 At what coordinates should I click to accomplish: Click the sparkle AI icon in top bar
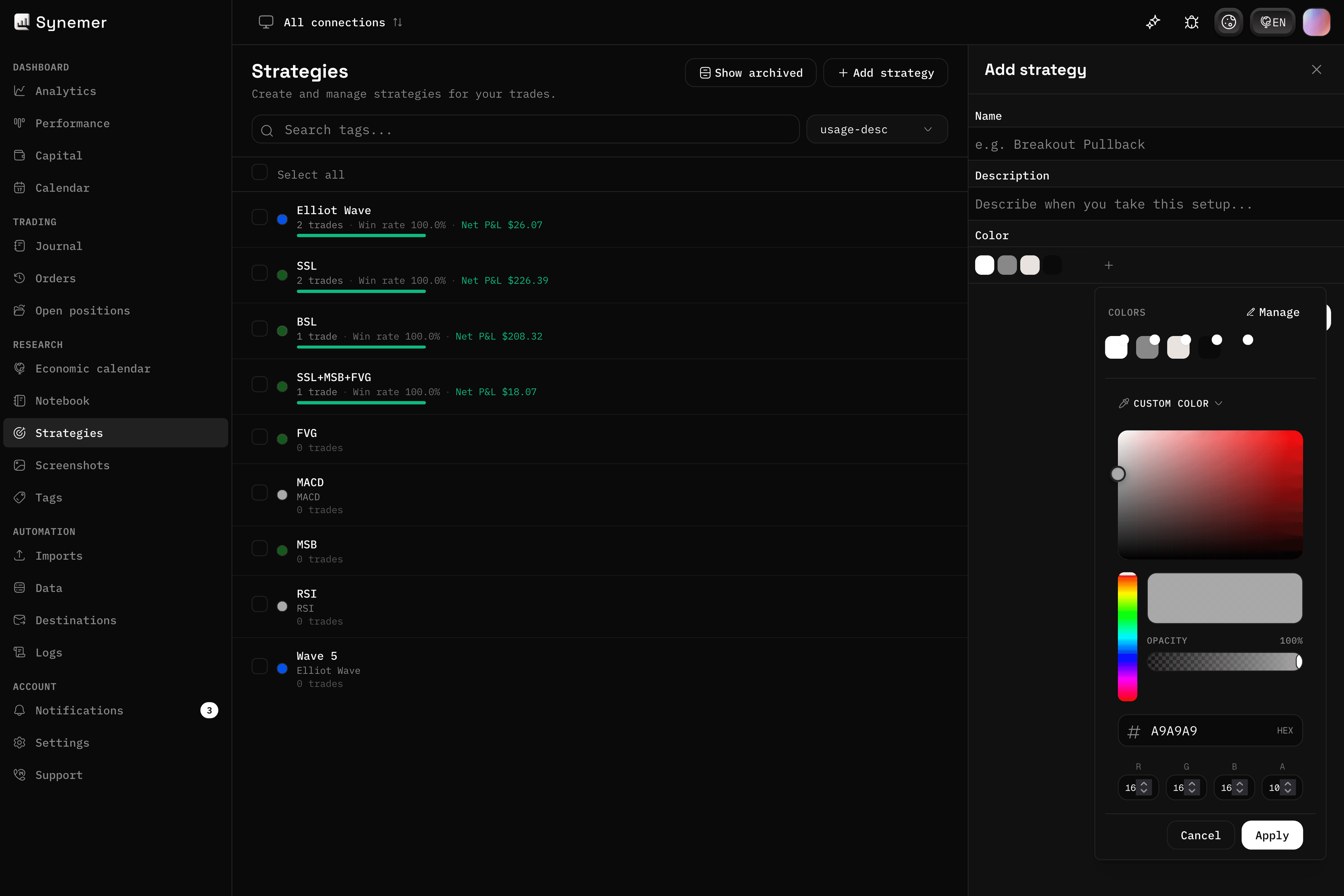pos(1153,22)
